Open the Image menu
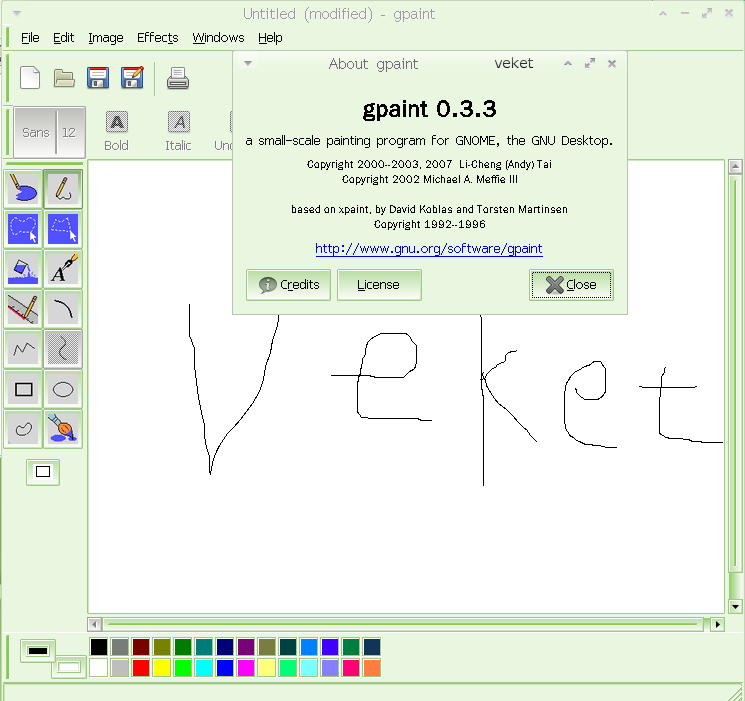Image resolution: width=745 pixels, height=701 pixels. [105, 38]
